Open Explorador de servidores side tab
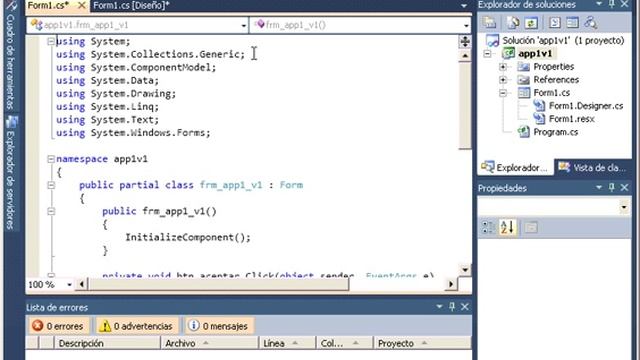Image resolution: width=640 pixels, height=360 pixels. [11, 173]
